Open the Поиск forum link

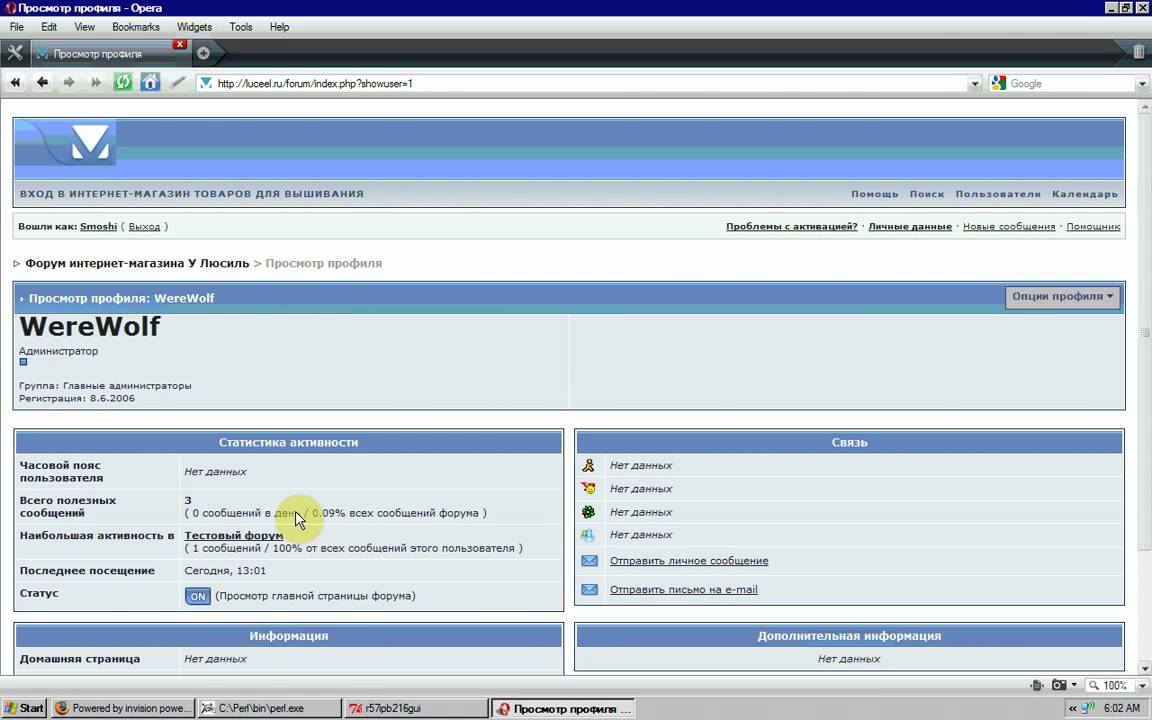tap(926, 194)
